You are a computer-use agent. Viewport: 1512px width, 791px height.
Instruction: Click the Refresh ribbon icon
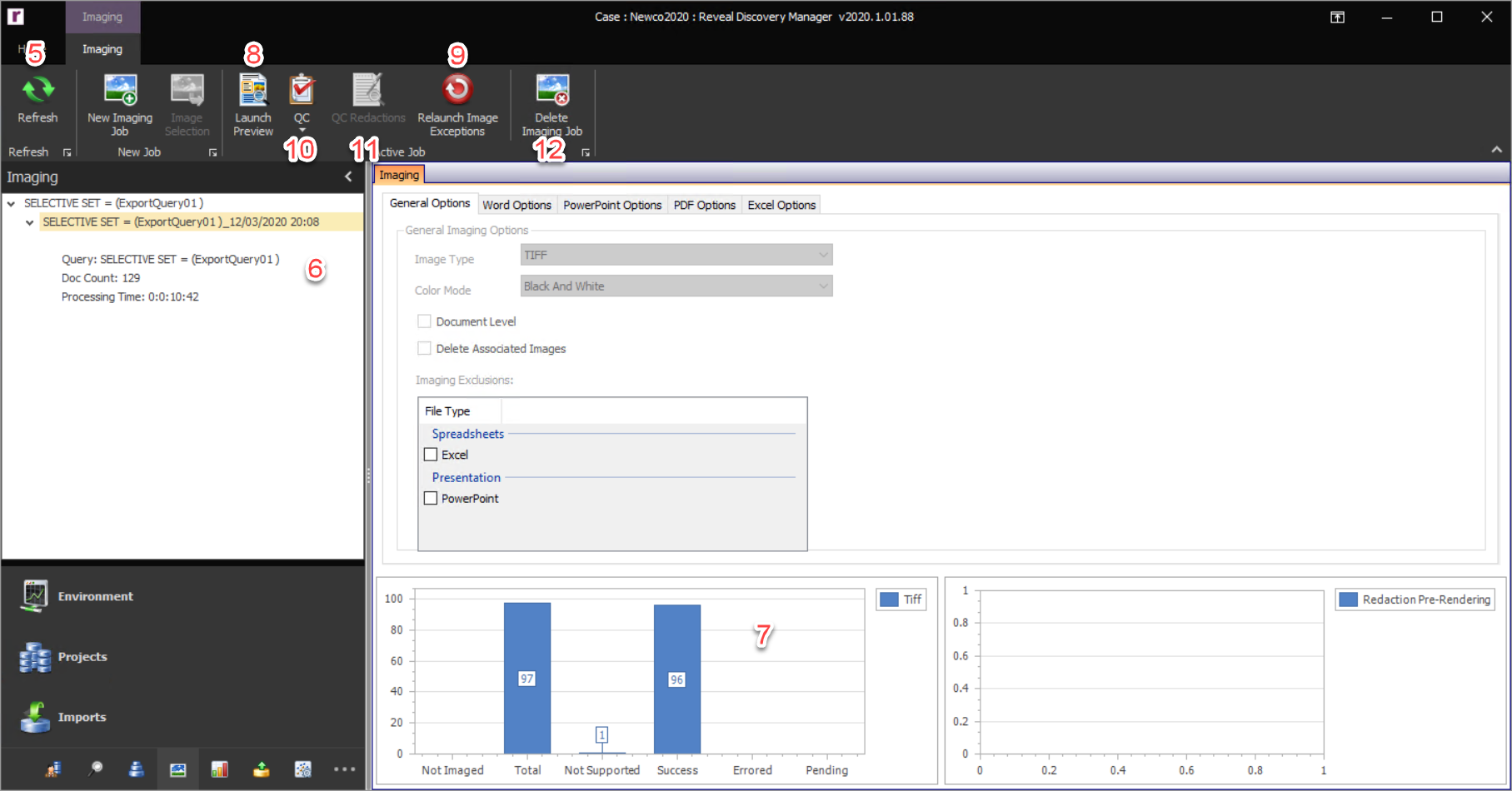coord(37,89)
